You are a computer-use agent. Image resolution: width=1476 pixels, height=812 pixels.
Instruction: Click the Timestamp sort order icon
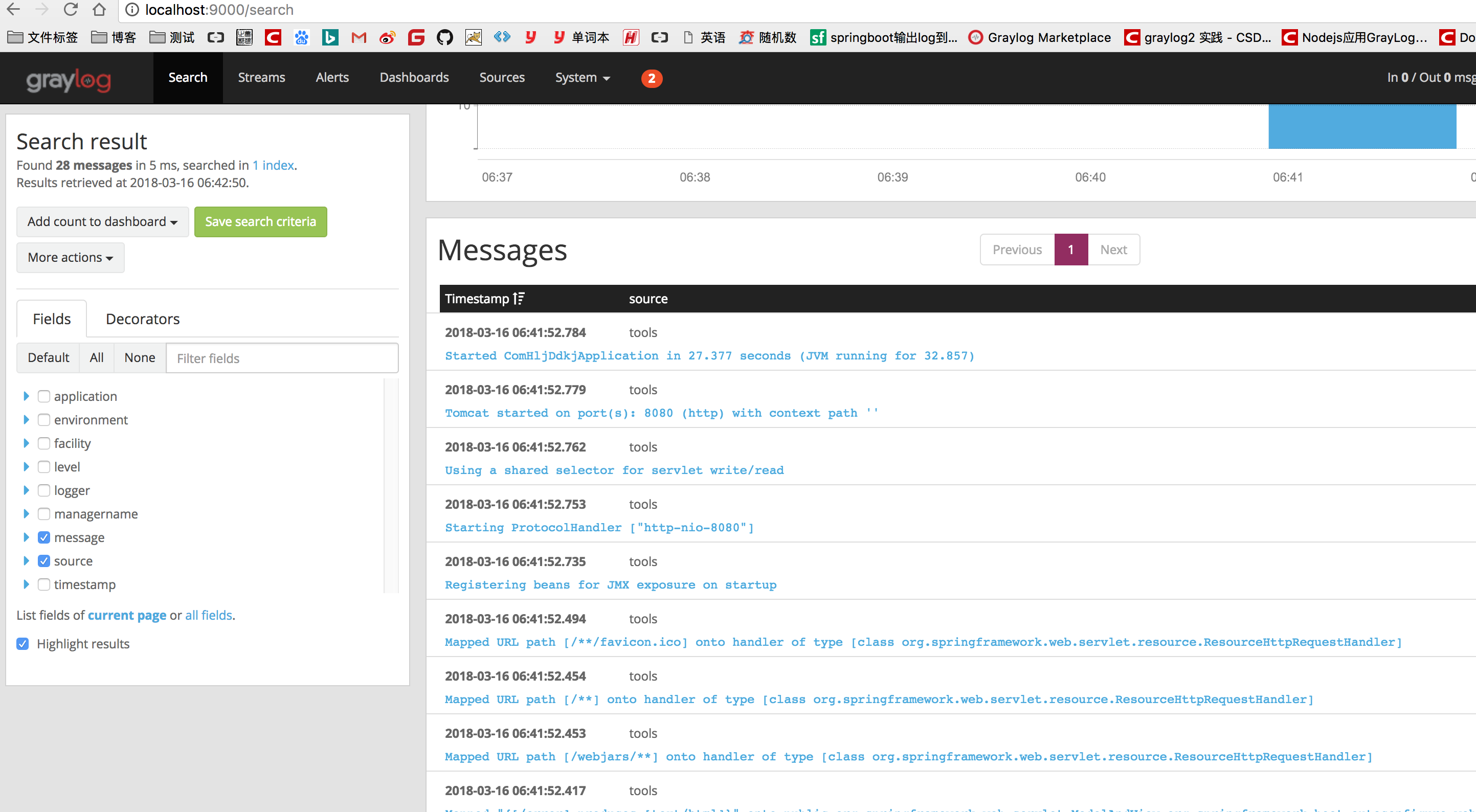tap(519, 299)
